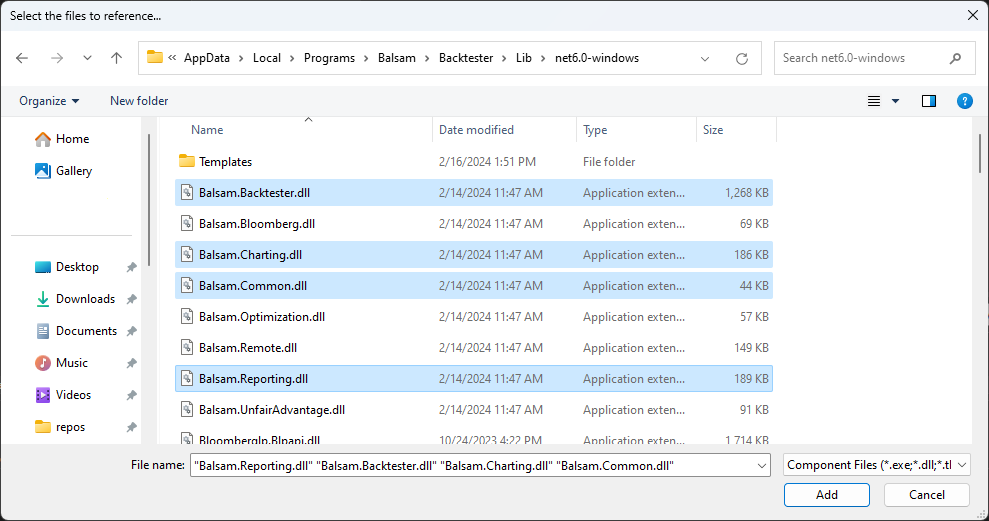Navigate to Balsam breadcrumb segment
The width and height of the screenshot is (989, 521).
397,58
